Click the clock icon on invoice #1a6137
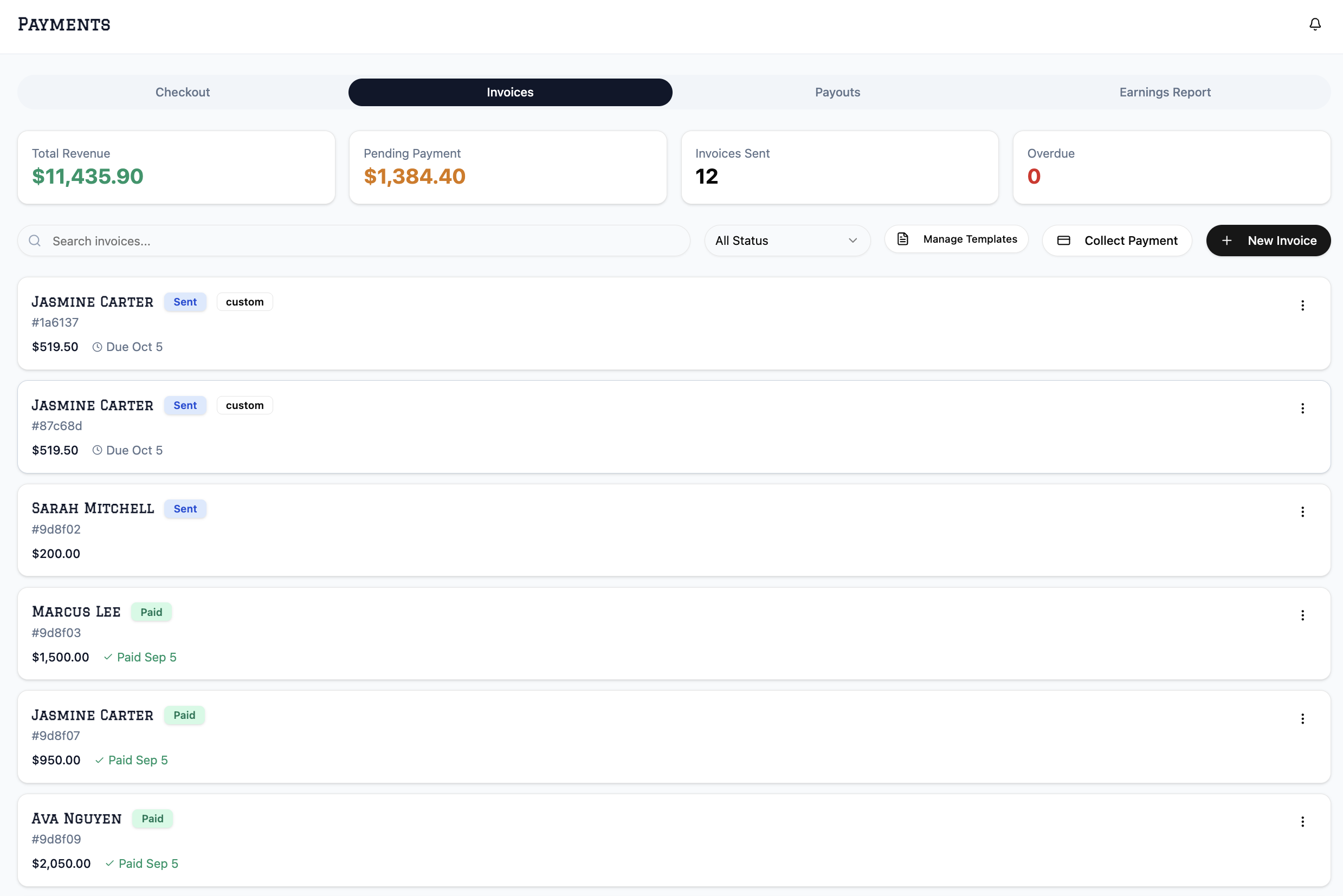The image size is (1343, 896). pos(97,347)
